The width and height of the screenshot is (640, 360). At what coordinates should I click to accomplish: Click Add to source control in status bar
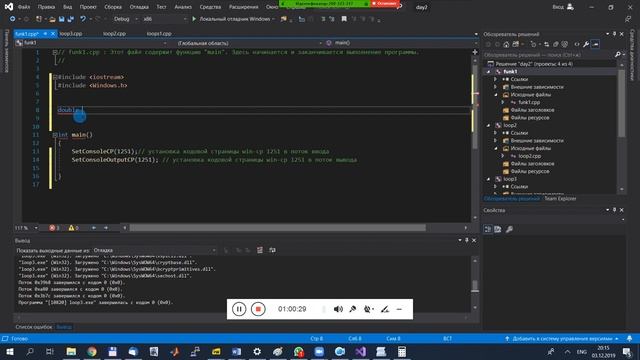point(562,339)
